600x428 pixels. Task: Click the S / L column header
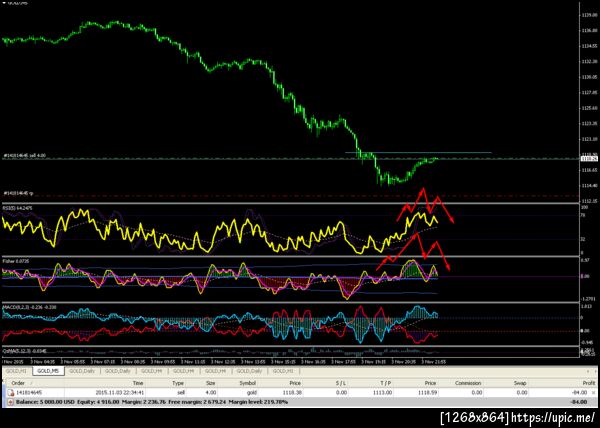pyautogui.click(x=341, y=383)
